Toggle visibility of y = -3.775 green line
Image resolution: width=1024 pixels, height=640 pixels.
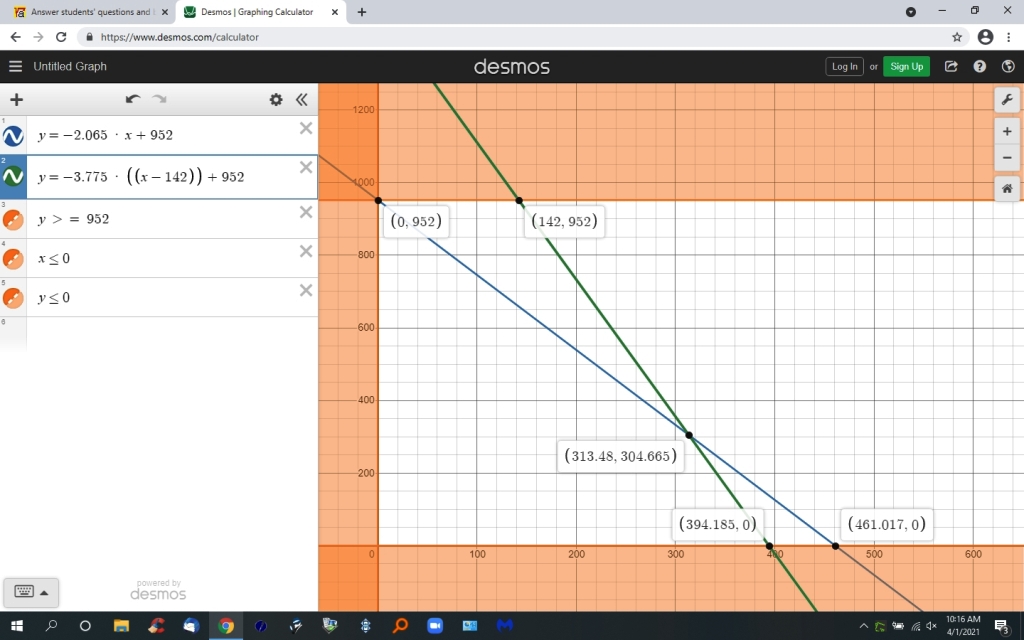coord(13,176)
